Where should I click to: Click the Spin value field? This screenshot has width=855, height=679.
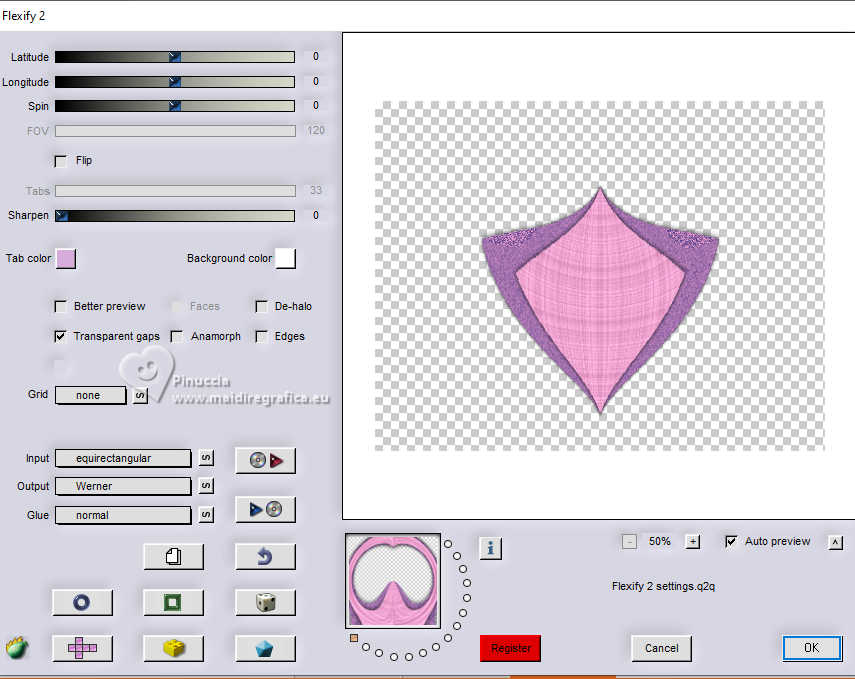pos(316,106)
